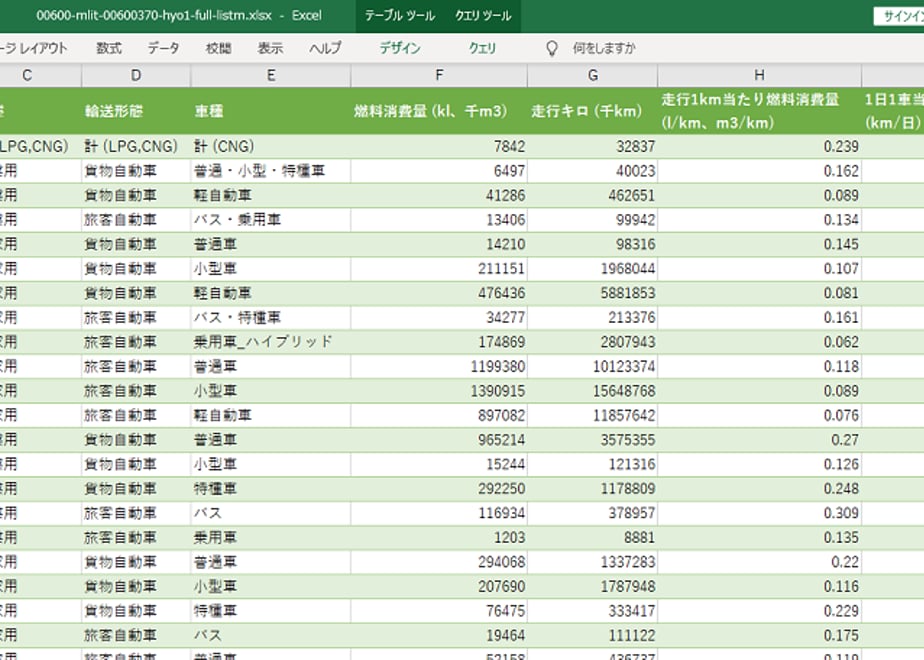Select column C header
Viewport: 924px width, 660px height.
pyautogui.click(x=41, y=75)
